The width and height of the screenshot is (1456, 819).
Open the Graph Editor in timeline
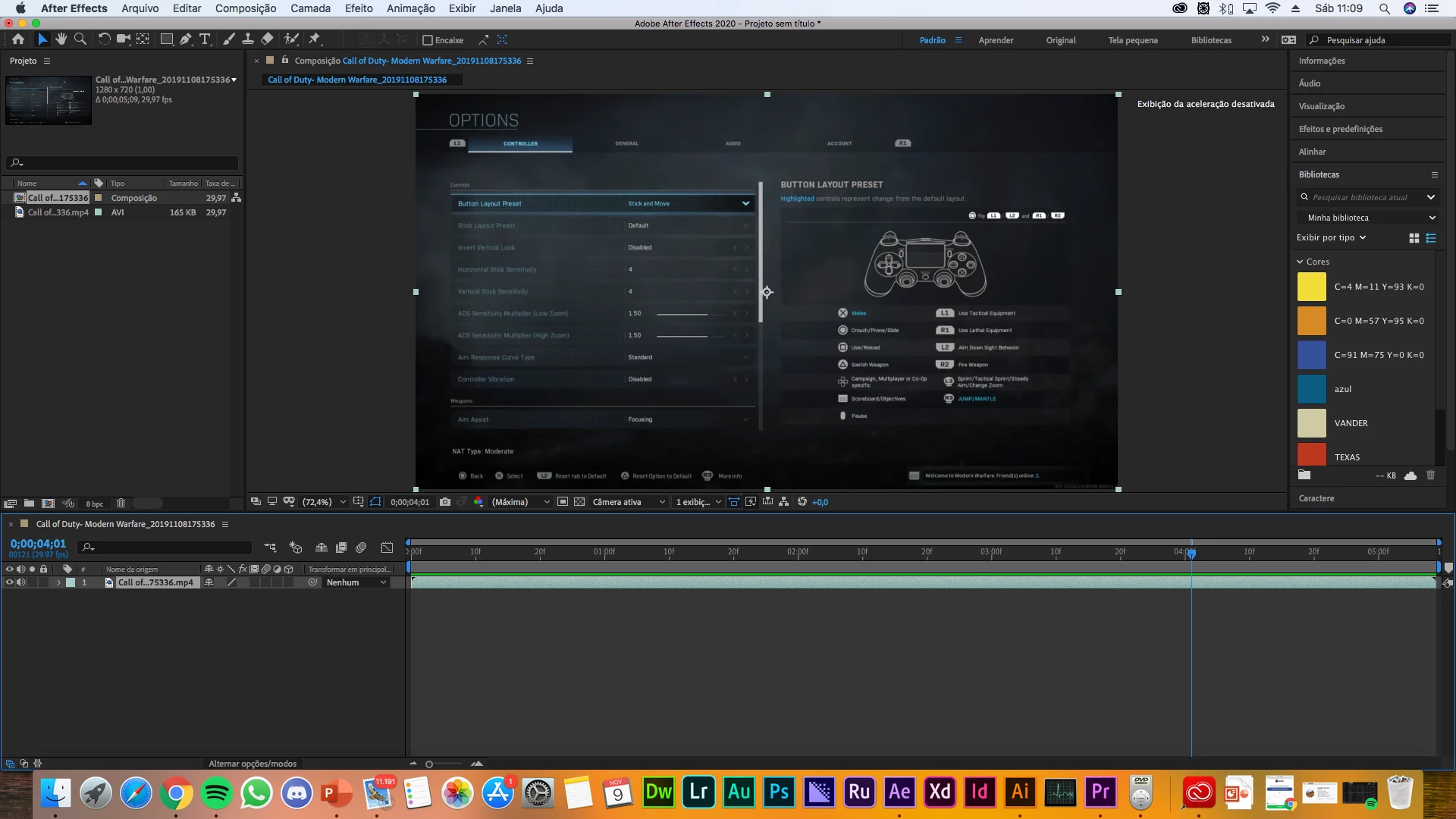pyautogui.click(x=387, y=548)
